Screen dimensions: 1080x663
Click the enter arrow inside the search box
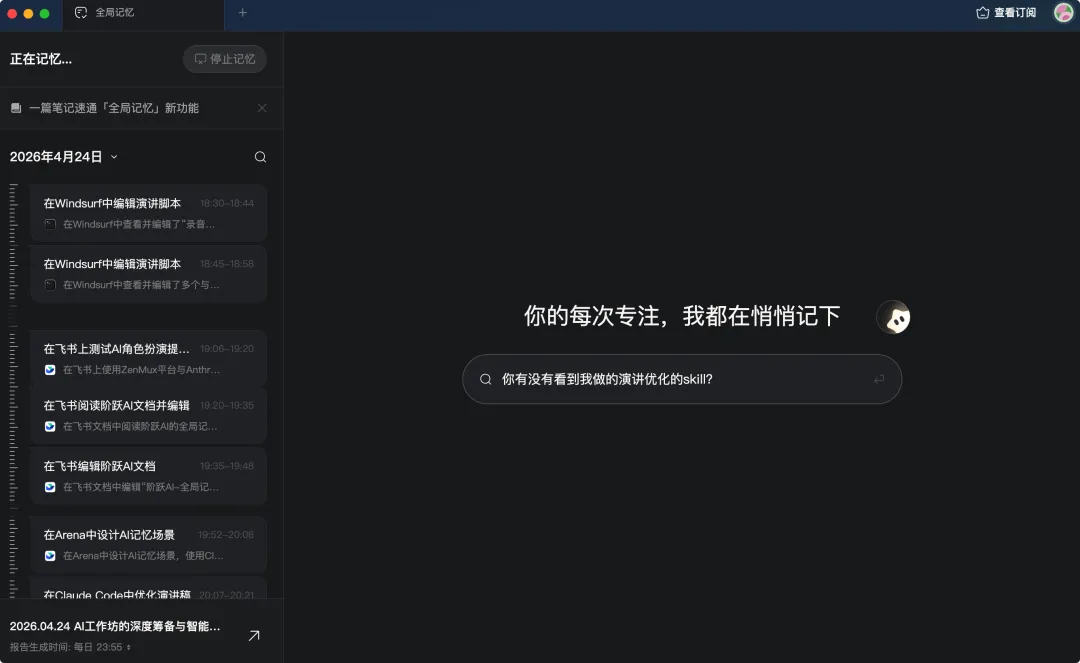879,380
